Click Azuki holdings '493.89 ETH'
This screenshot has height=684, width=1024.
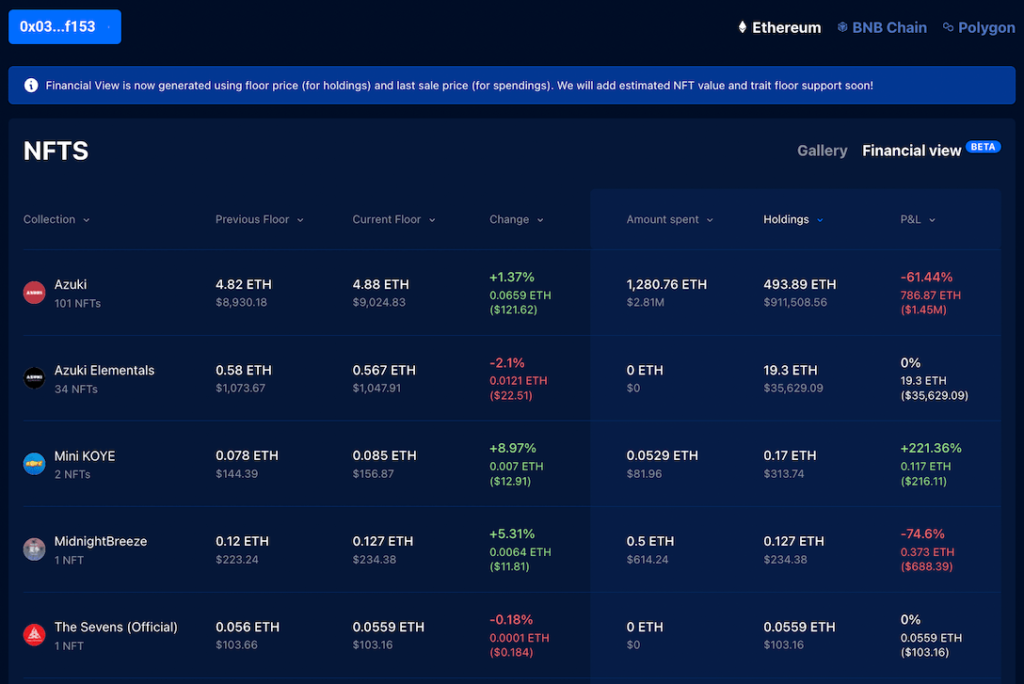pyautogui.click(x=800, y=284)
